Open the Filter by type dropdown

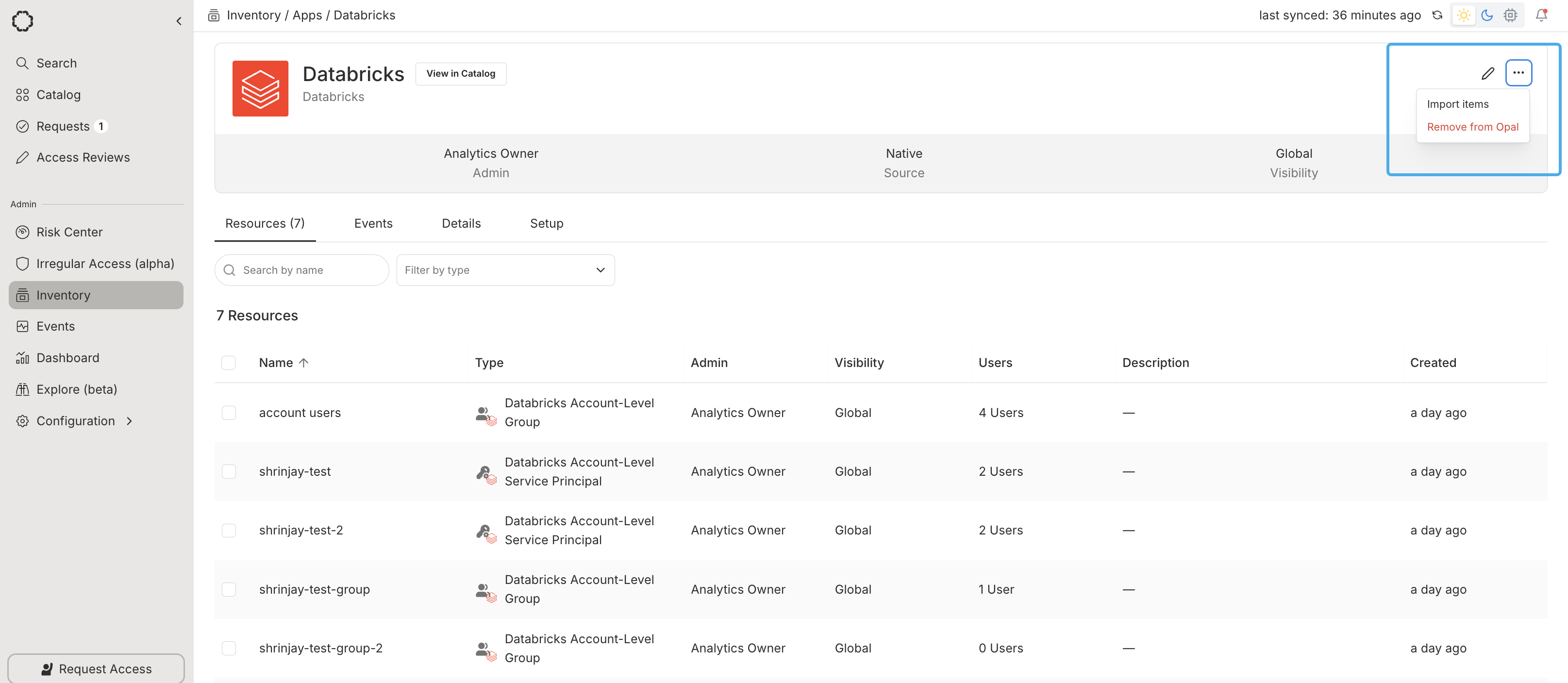coord(505,270)
